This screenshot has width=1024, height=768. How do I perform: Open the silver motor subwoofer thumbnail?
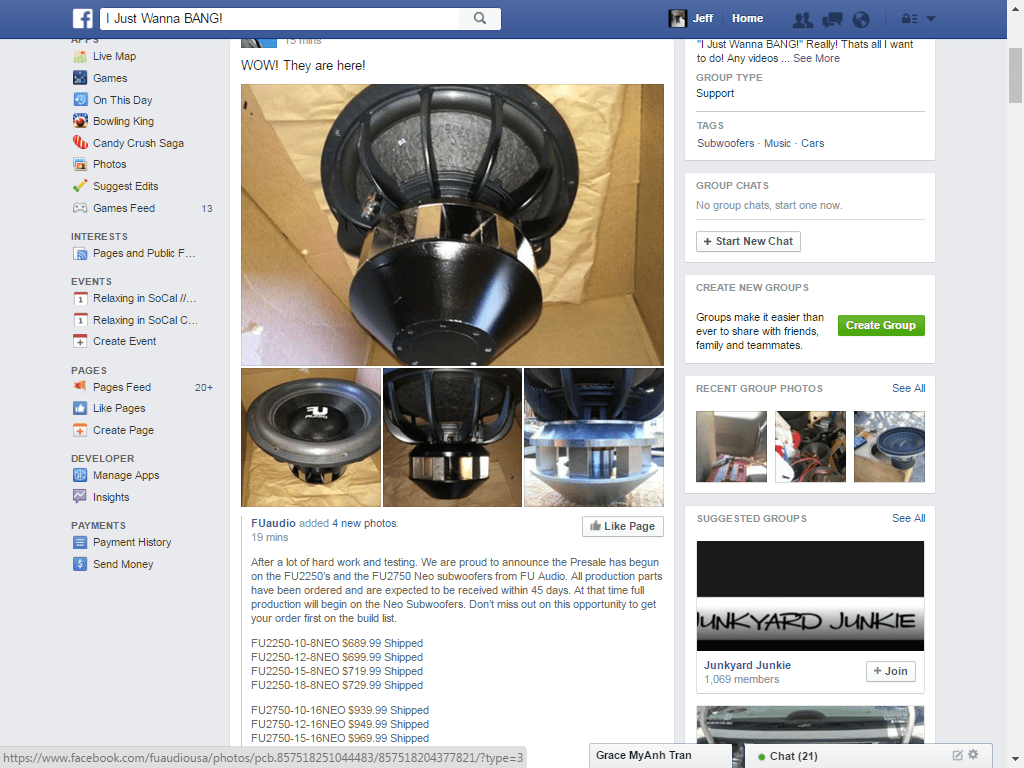click(x=594, y=438)
